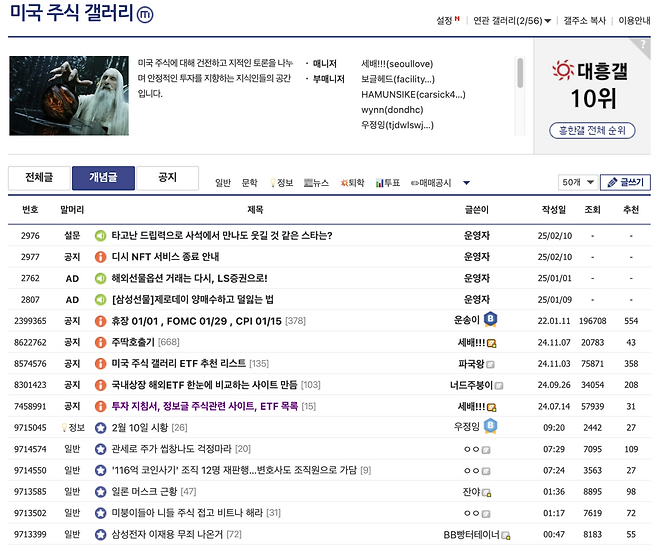This screenshot has width=658, height=545.
Task: Click the blue star icon on 2월 10일 시황
Action: click(100, 428)
